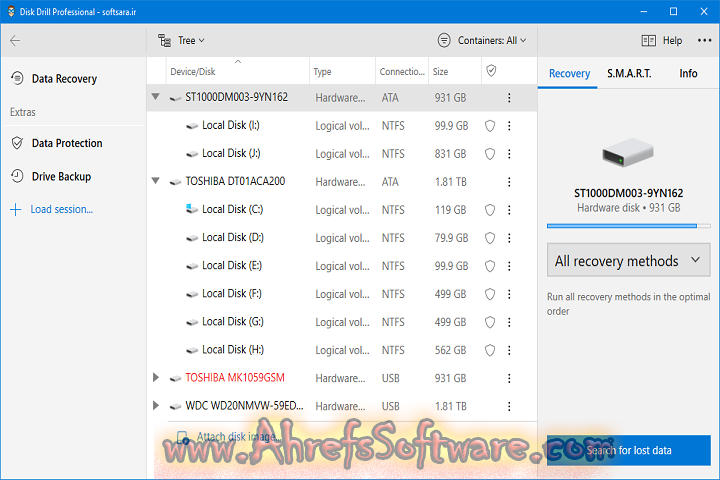Open kebab menu for Local Disk (H:)
This screenshot has width=720, height=480.
[x=509, y=350]
